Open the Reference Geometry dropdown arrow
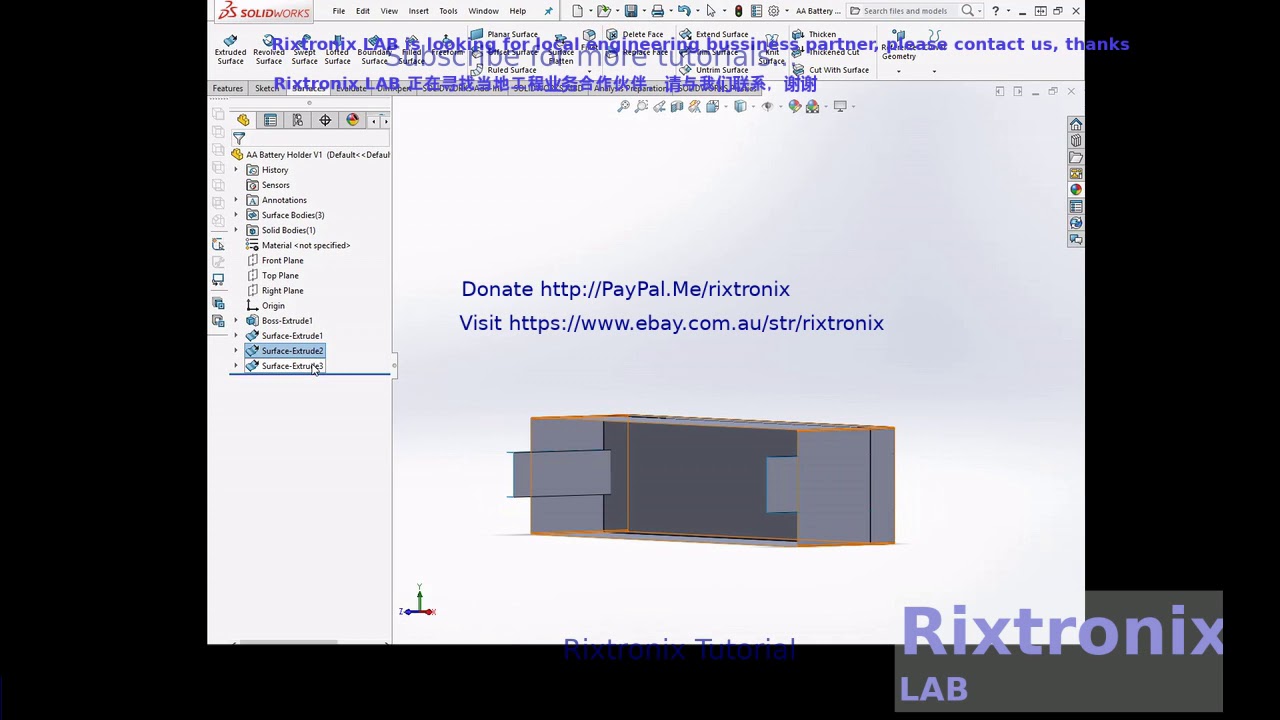The height and width of the screenshot is (720, 1280). pos(898,71)
